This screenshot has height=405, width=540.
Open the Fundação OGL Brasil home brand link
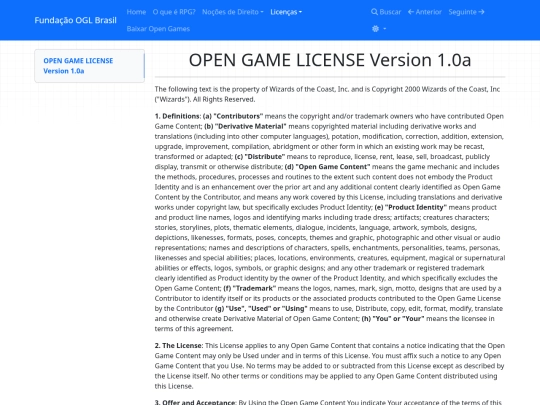pyautogui.click(x=75, y=20)
